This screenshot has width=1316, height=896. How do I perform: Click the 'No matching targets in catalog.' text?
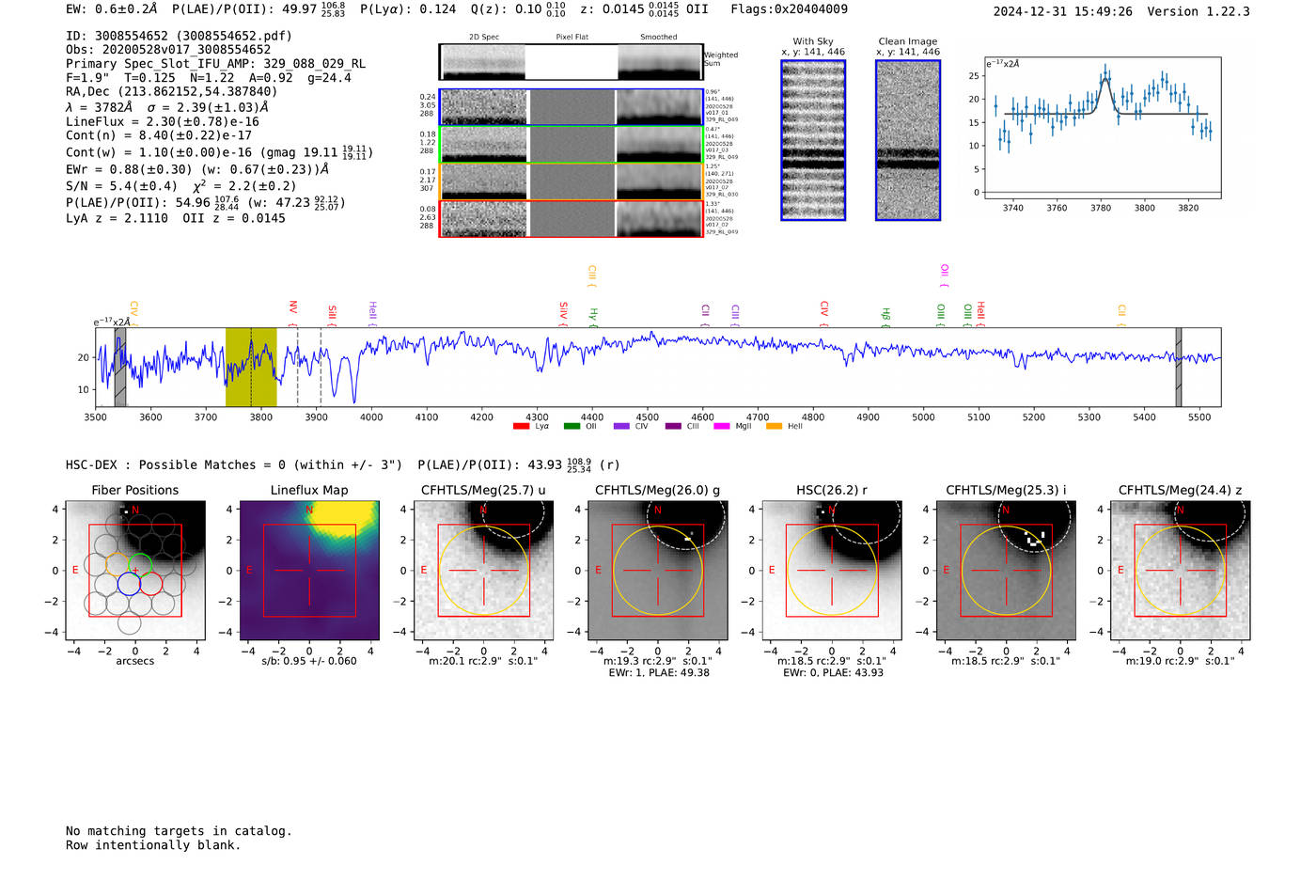point(179,831)
